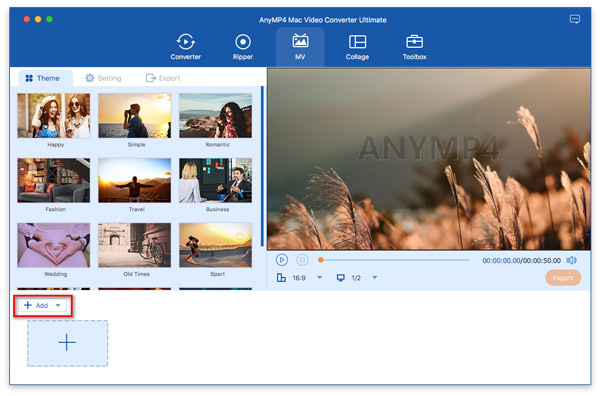The width and height of the screenshot is (600, 396).
Task: Open the Toolbox module
Action: click(414, 47)
